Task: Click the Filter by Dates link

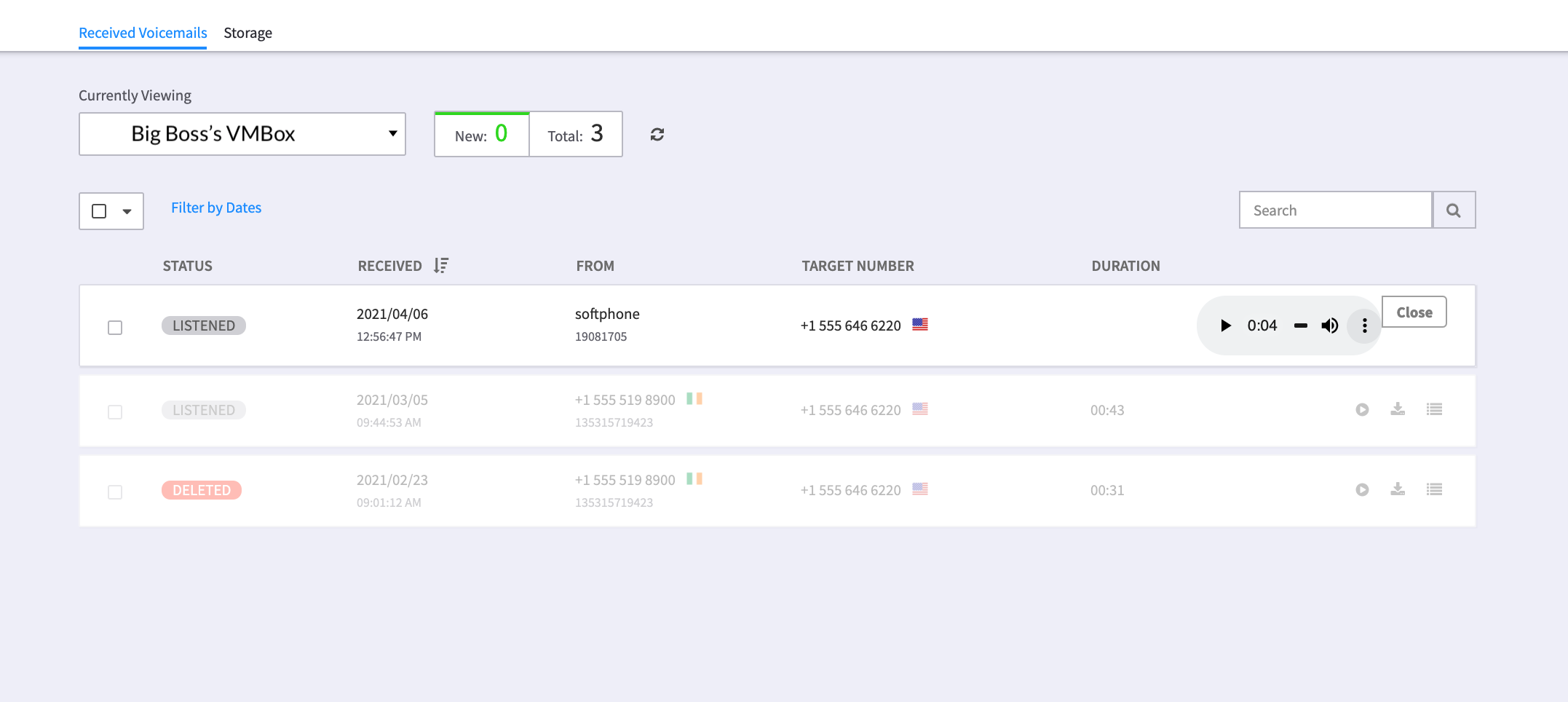Action: [216, 208]
